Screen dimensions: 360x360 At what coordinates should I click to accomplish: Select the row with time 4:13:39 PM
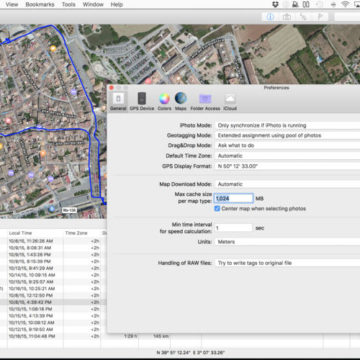point(53,316)
